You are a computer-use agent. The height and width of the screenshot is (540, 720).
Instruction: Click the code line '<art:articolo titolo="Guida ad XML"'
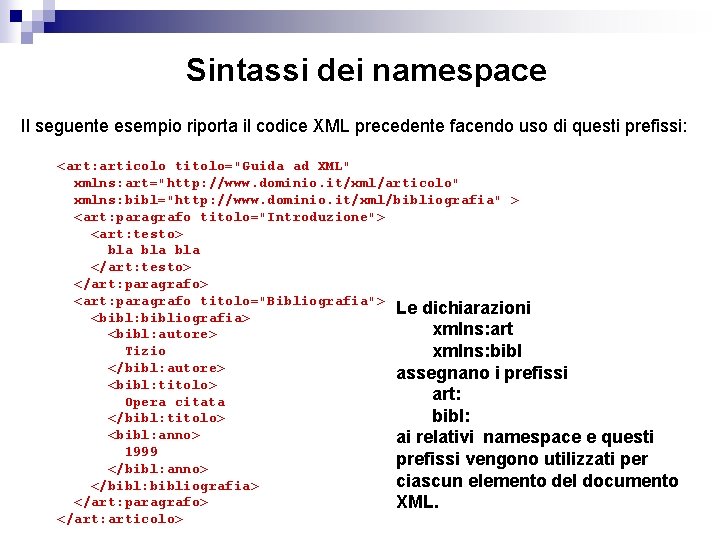point(203,166)
